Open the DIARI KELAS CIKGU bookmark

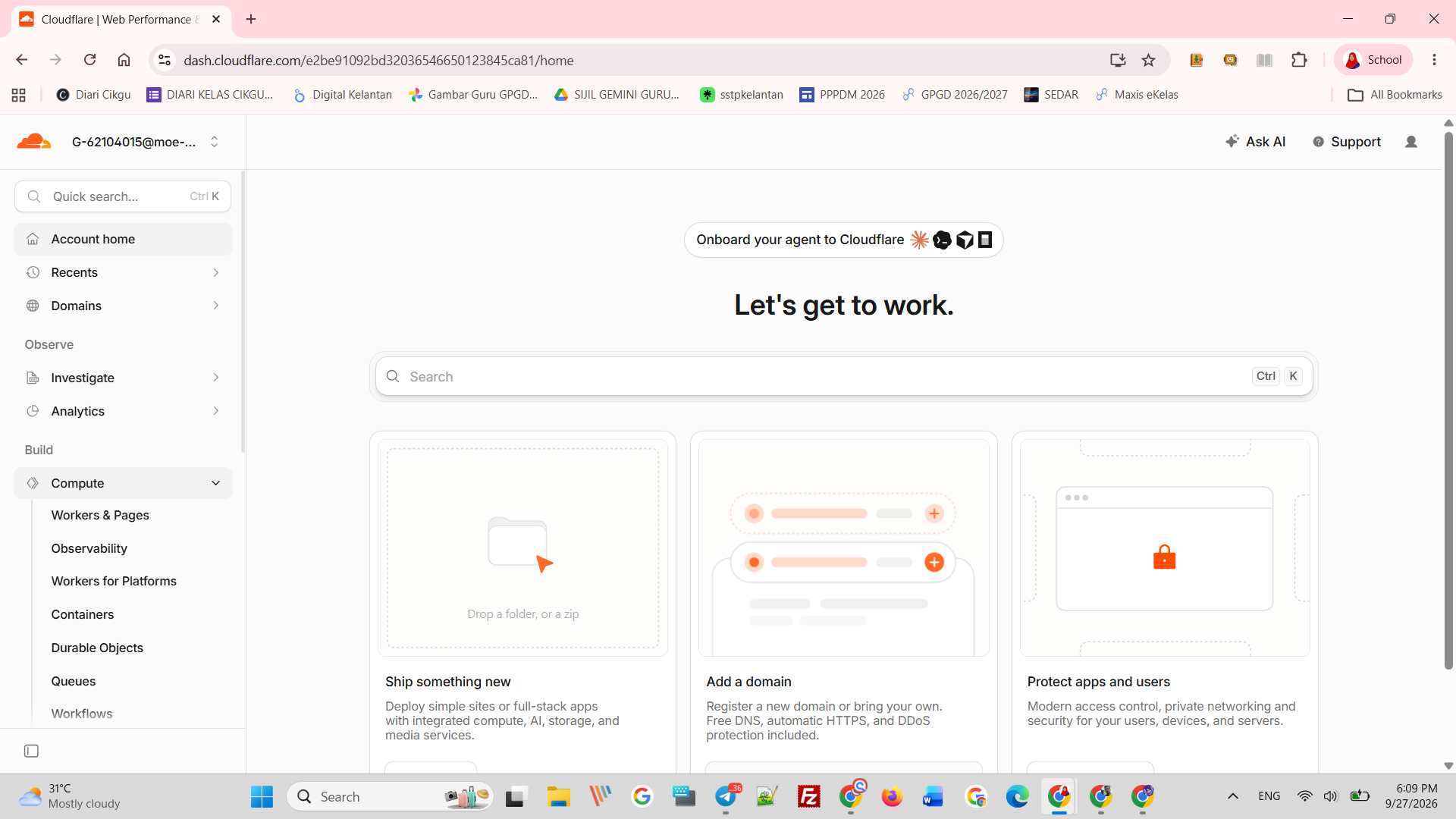[209, 95]
